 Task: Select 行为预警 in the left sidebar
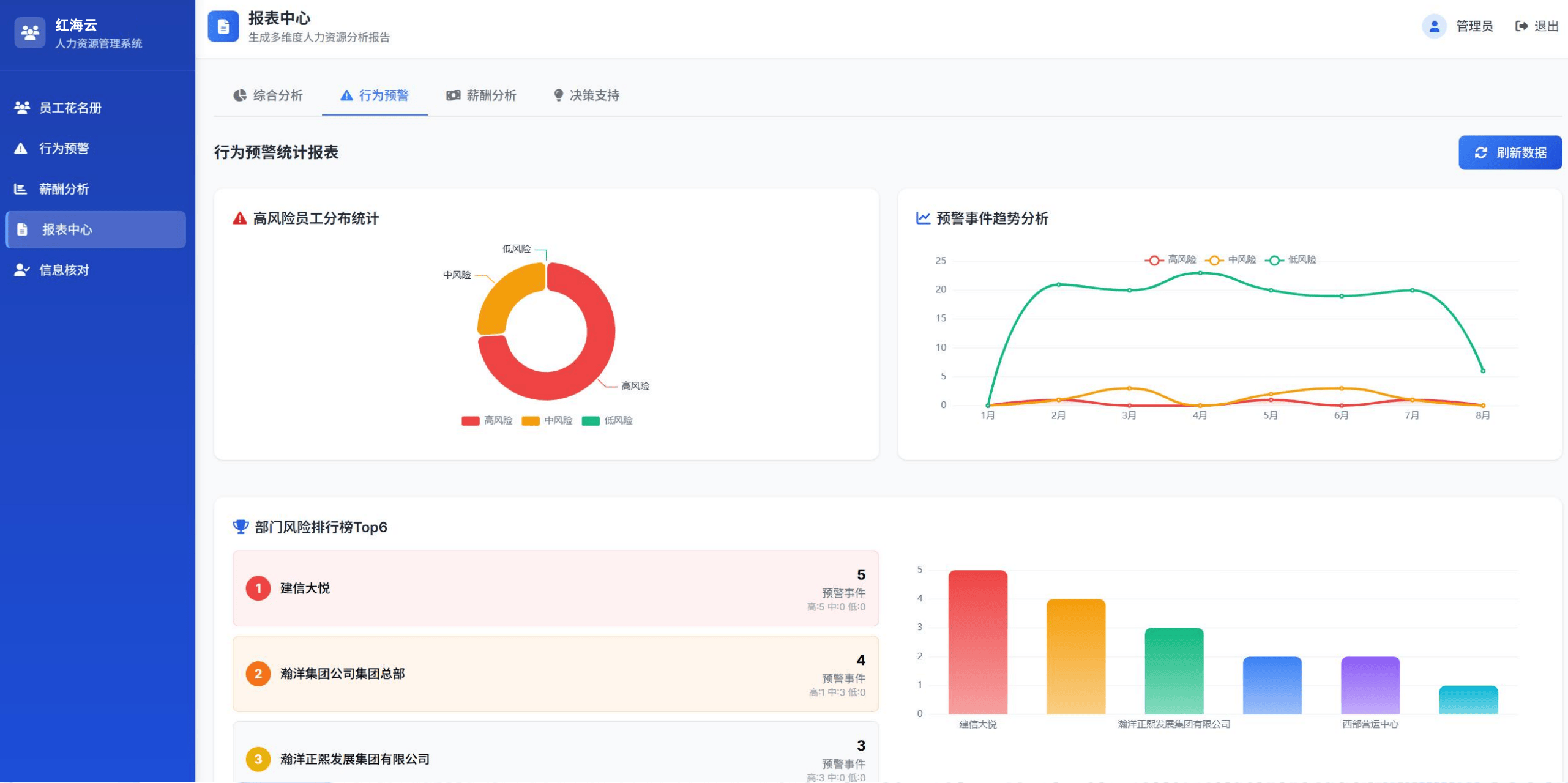tap(64, 149)
